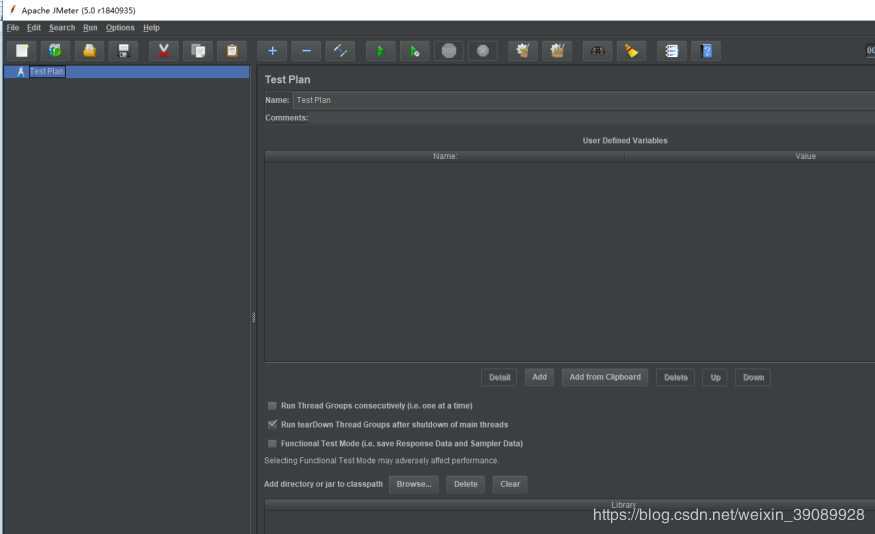
Task: Open the File menu
Action: (13, 27)
